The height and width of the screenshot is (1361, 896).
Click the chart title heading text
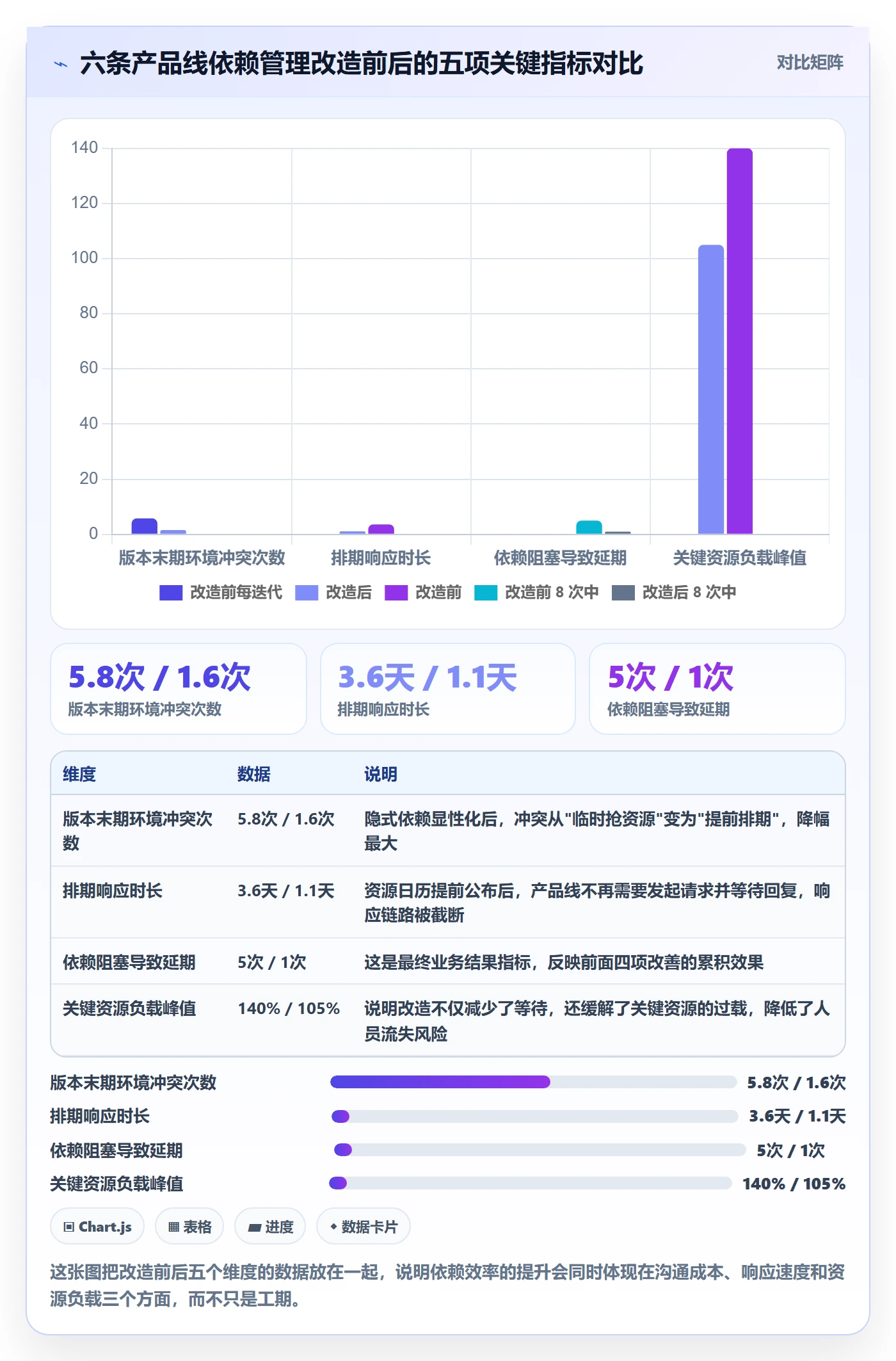362,63
